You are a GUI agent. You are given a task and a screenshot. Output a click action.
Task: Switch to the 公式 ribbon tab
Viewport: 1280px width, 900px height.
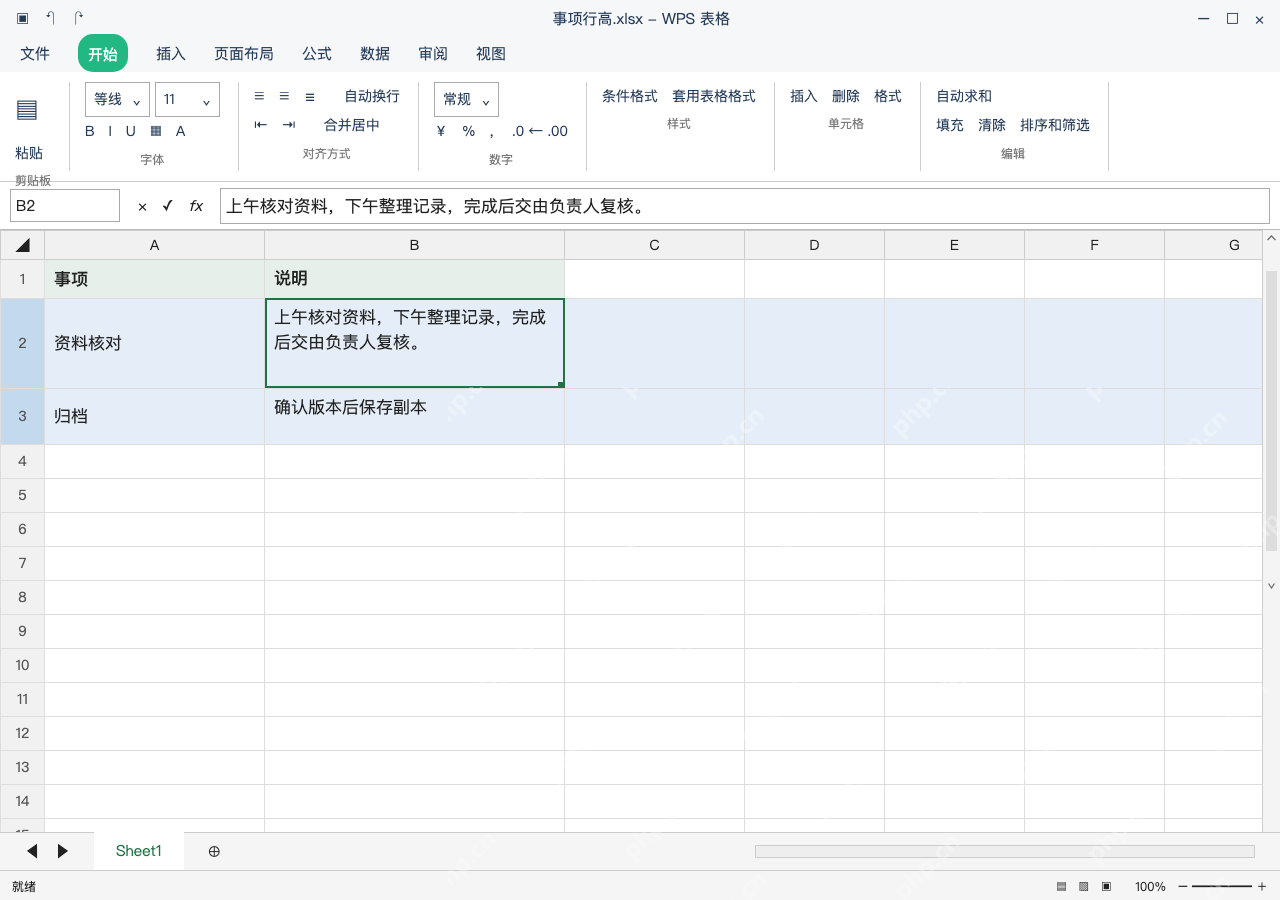tap(317, 54)
